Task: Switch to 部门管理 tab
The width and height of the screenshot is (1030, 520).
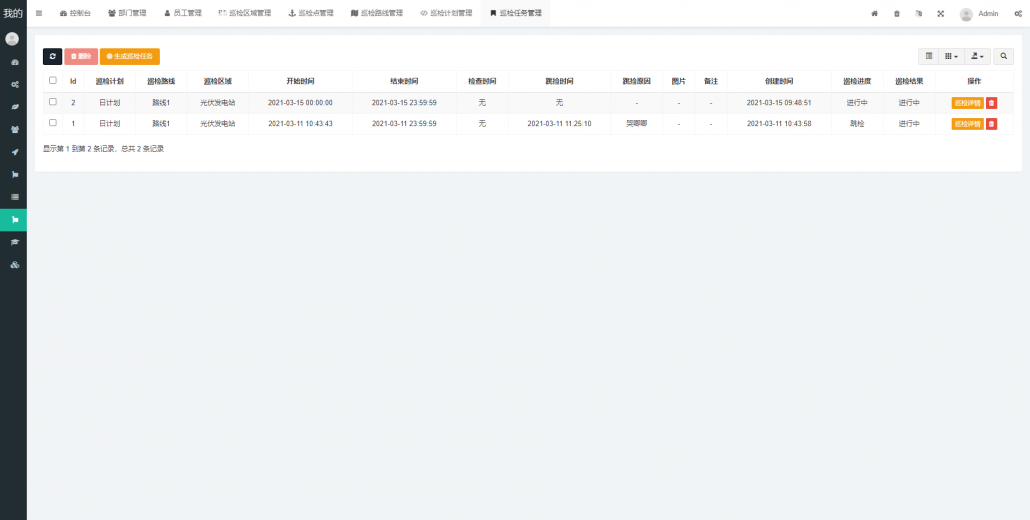Action: click(x=126, y=13)
